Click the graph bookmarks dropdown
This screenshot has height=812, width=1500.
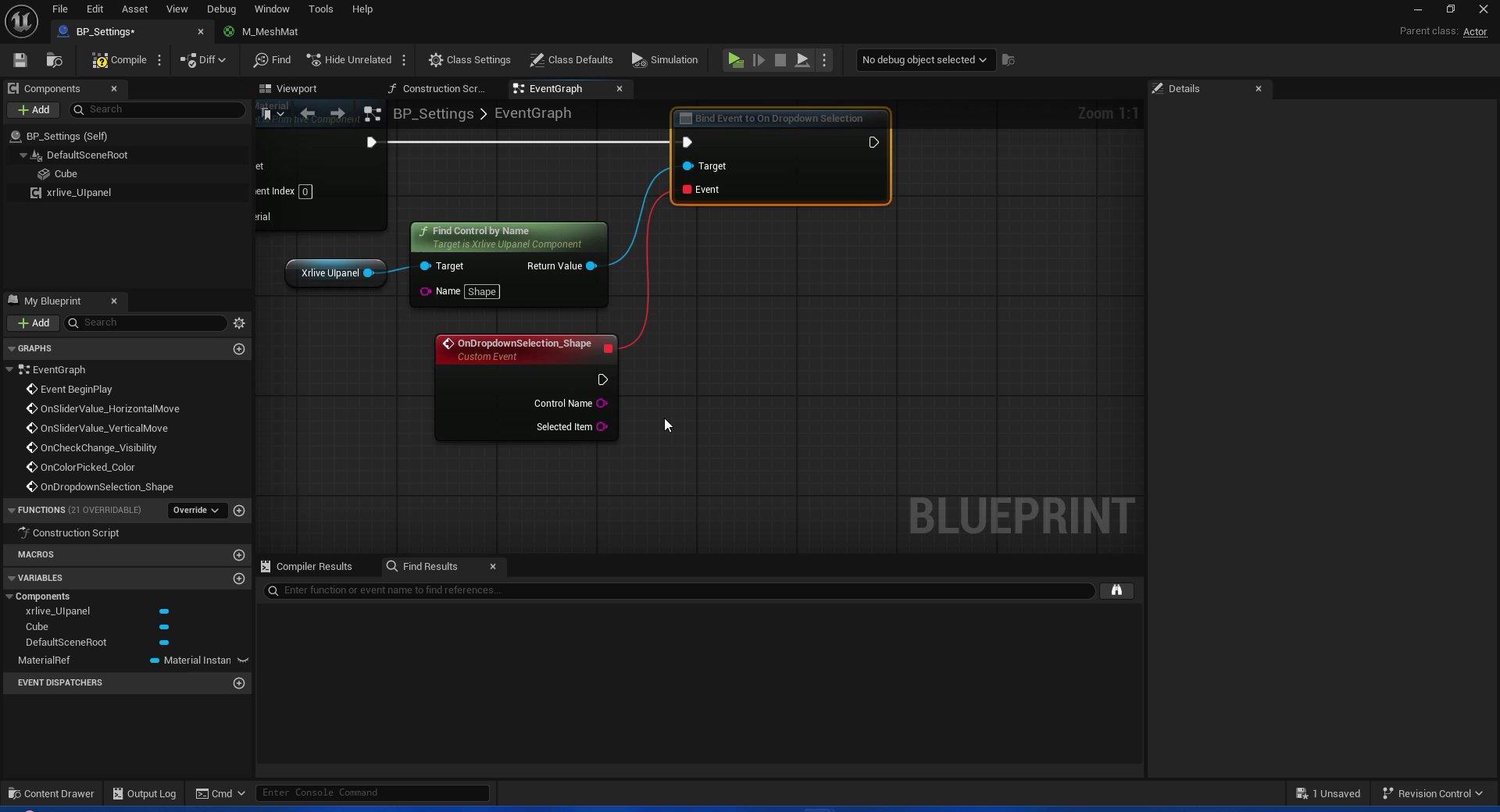273,115
